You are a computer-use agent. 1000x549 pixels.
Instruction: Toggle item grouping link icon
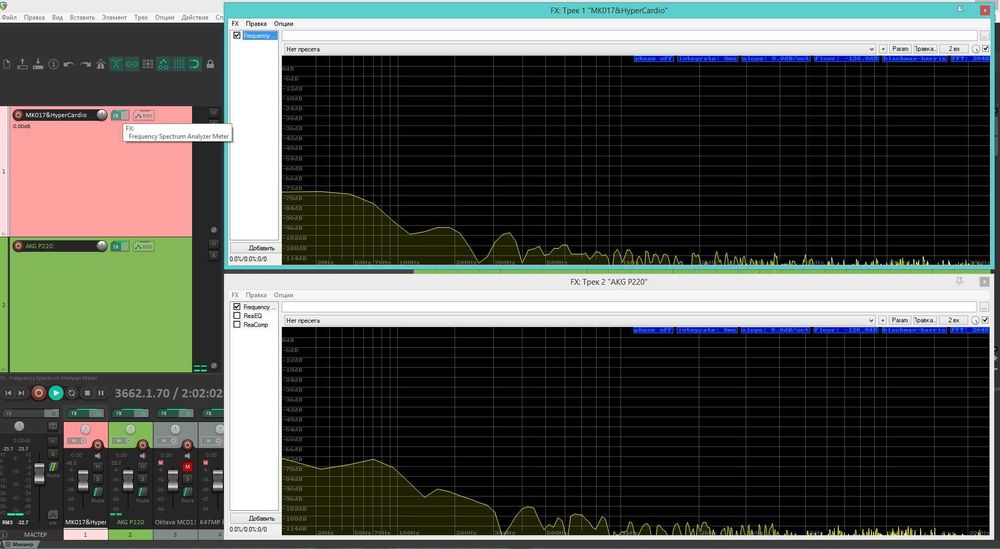[132, 64]
